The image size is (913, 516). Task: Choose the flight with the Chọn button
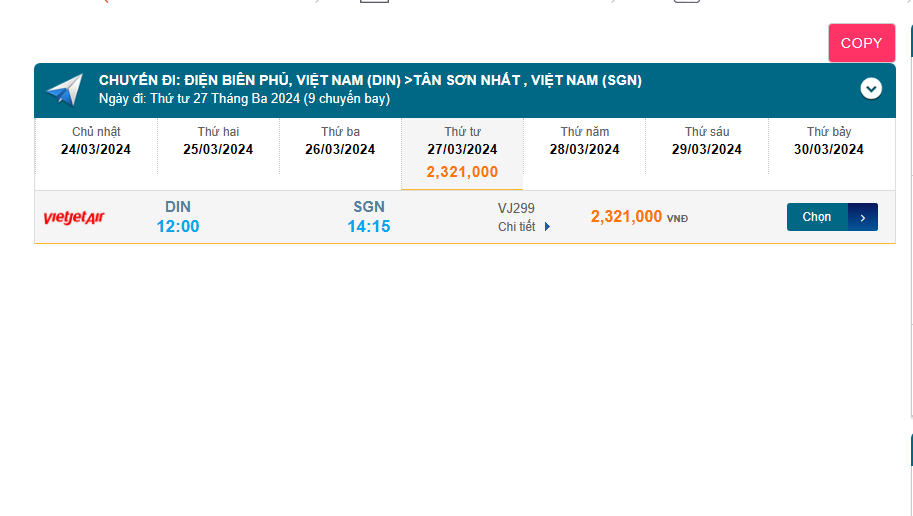click(x=817, y=217)
